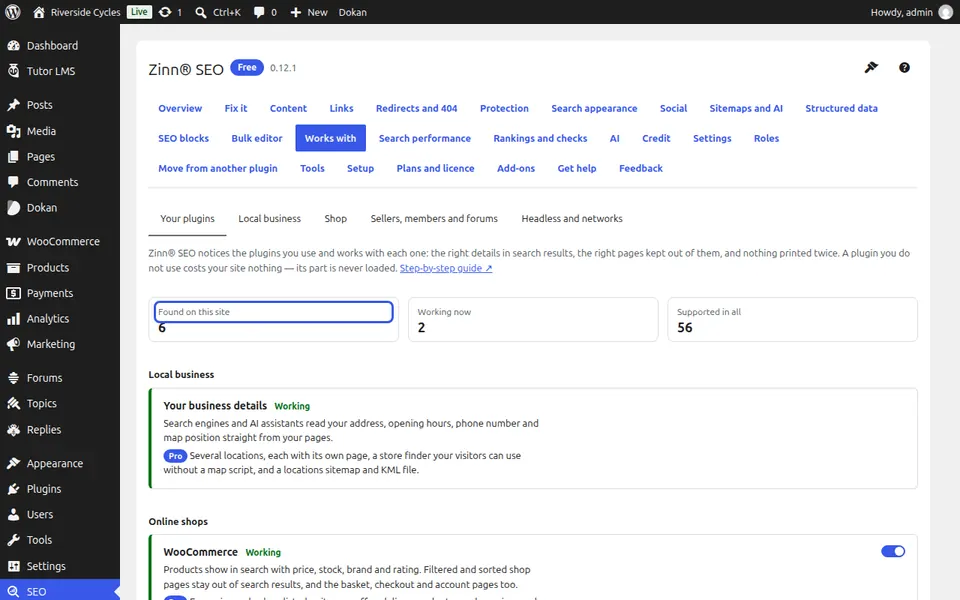
Task: Open the SEO sidebar menu item
Action: pyautogui.click(x=60, y=591)
